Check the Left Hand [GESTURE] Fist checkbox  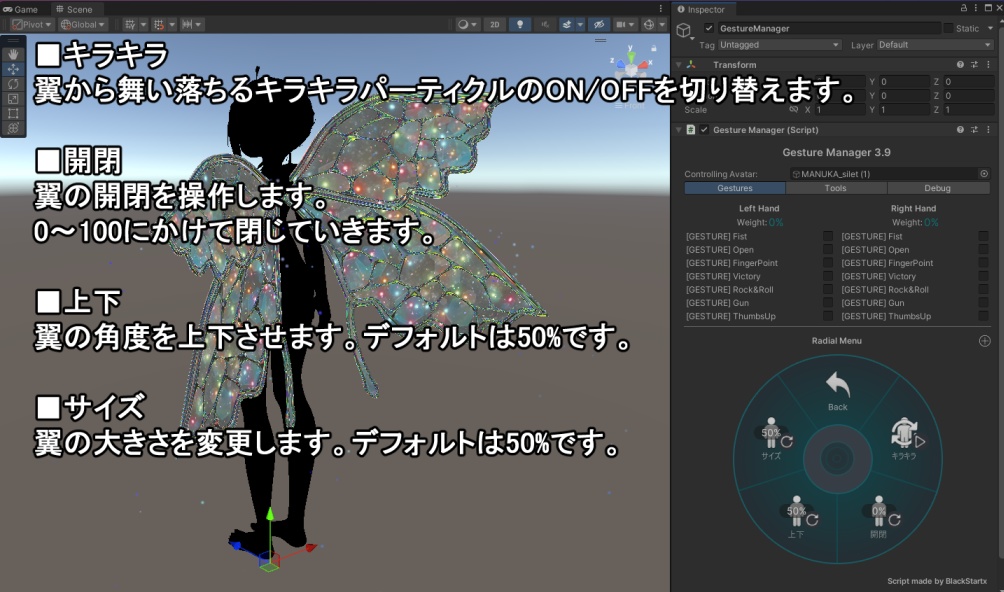pos(826,236)
